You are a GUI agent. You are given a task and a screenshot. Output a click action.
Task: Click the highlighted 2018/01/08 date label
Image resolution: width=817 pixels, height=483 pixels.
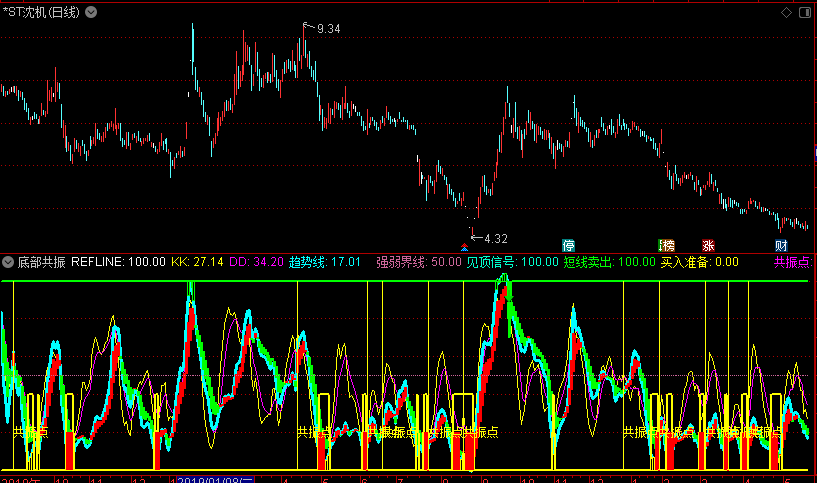click(215, 480)
